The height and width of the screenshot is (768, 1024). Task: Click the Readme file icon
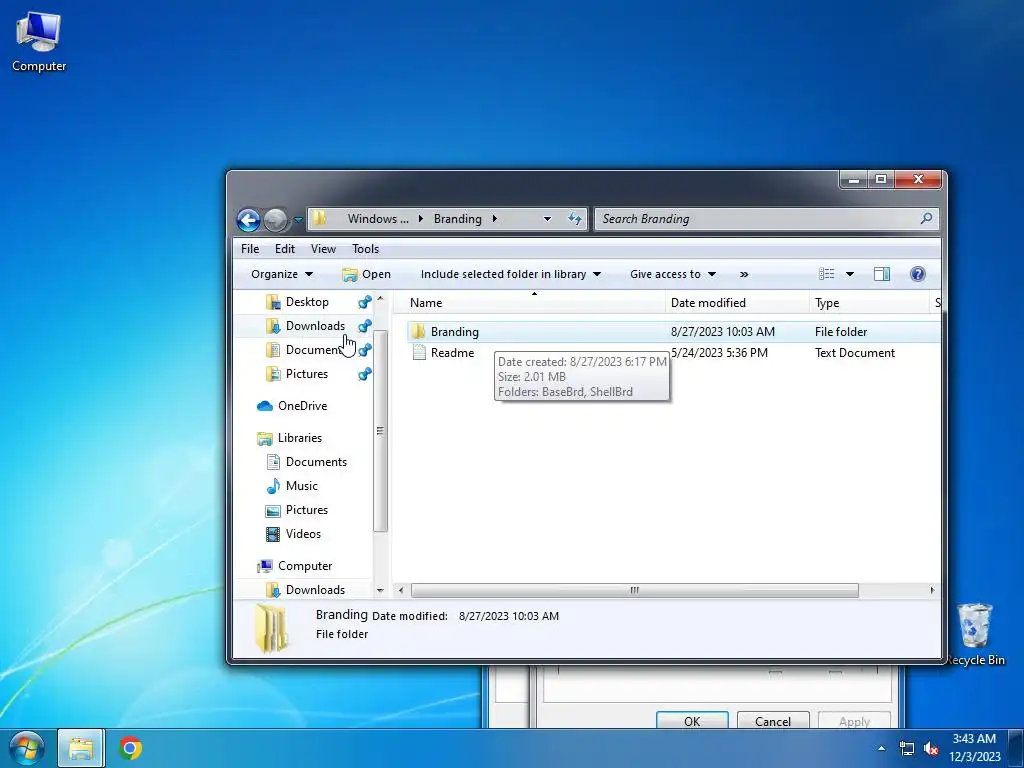(x=419, y=353)
